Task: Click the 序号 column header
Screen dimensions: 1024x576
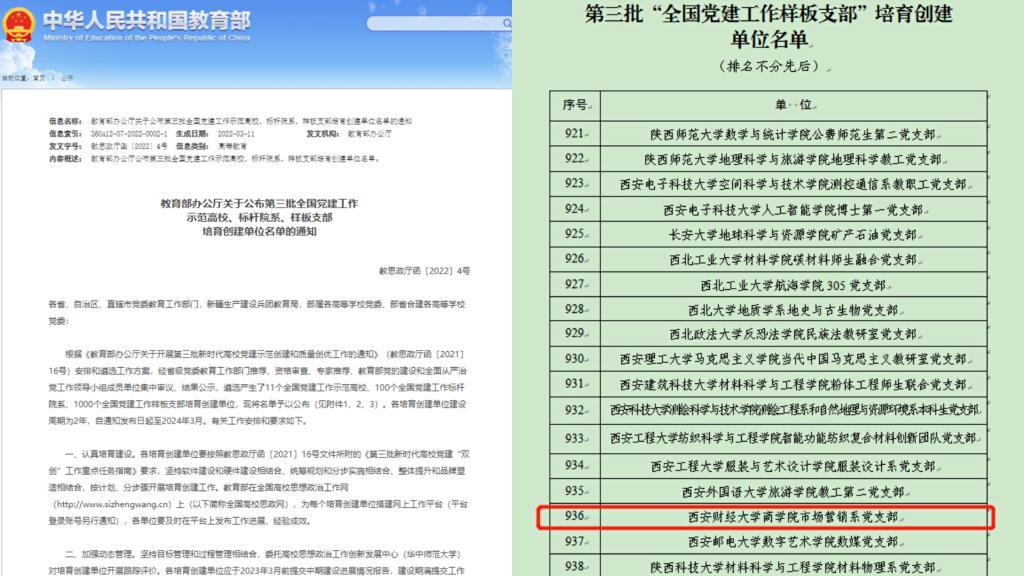Action: 575,104
